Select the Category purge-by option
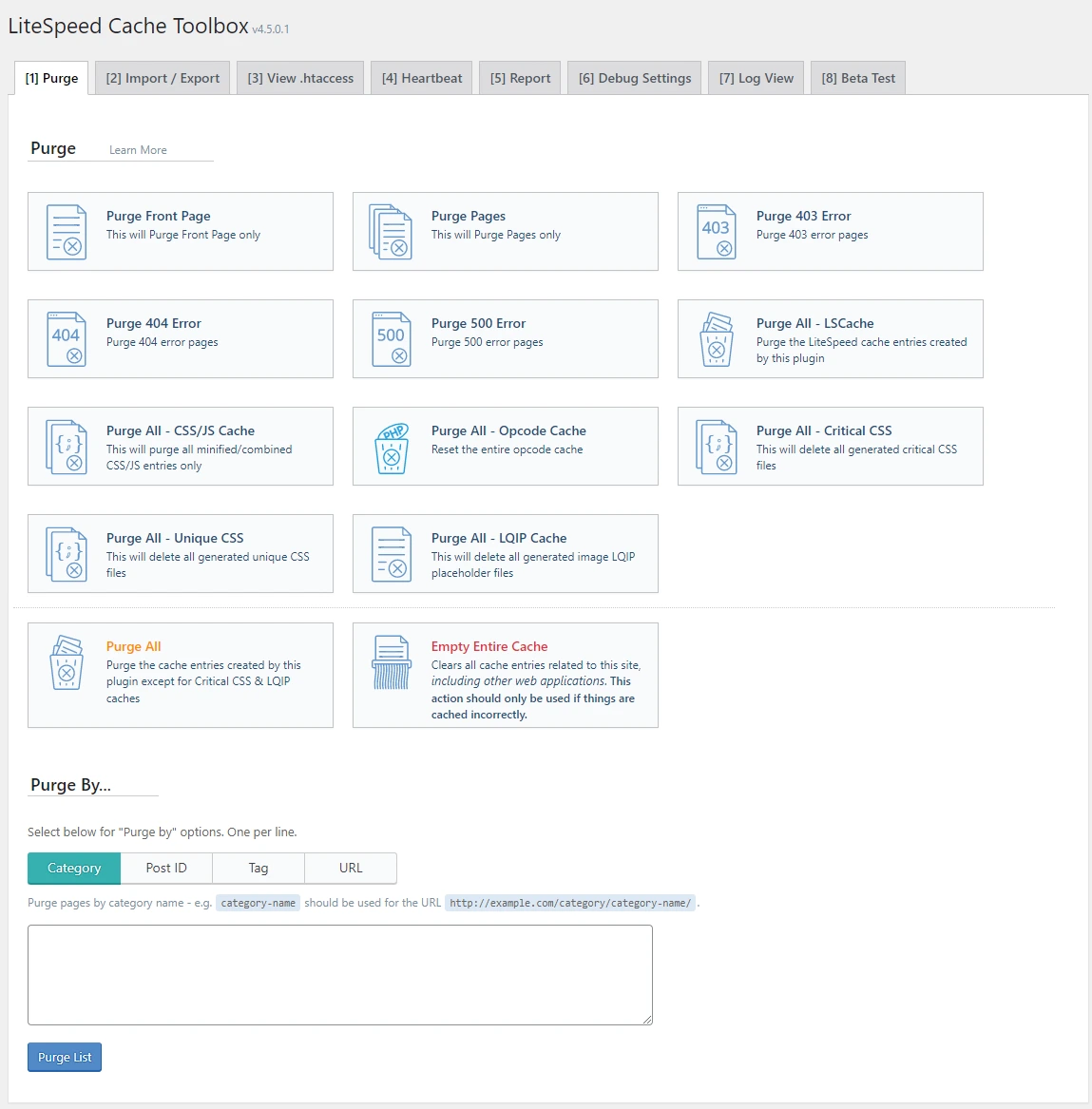The image size is (1092, 1109). pyautogui.click(x=74, y=868)
